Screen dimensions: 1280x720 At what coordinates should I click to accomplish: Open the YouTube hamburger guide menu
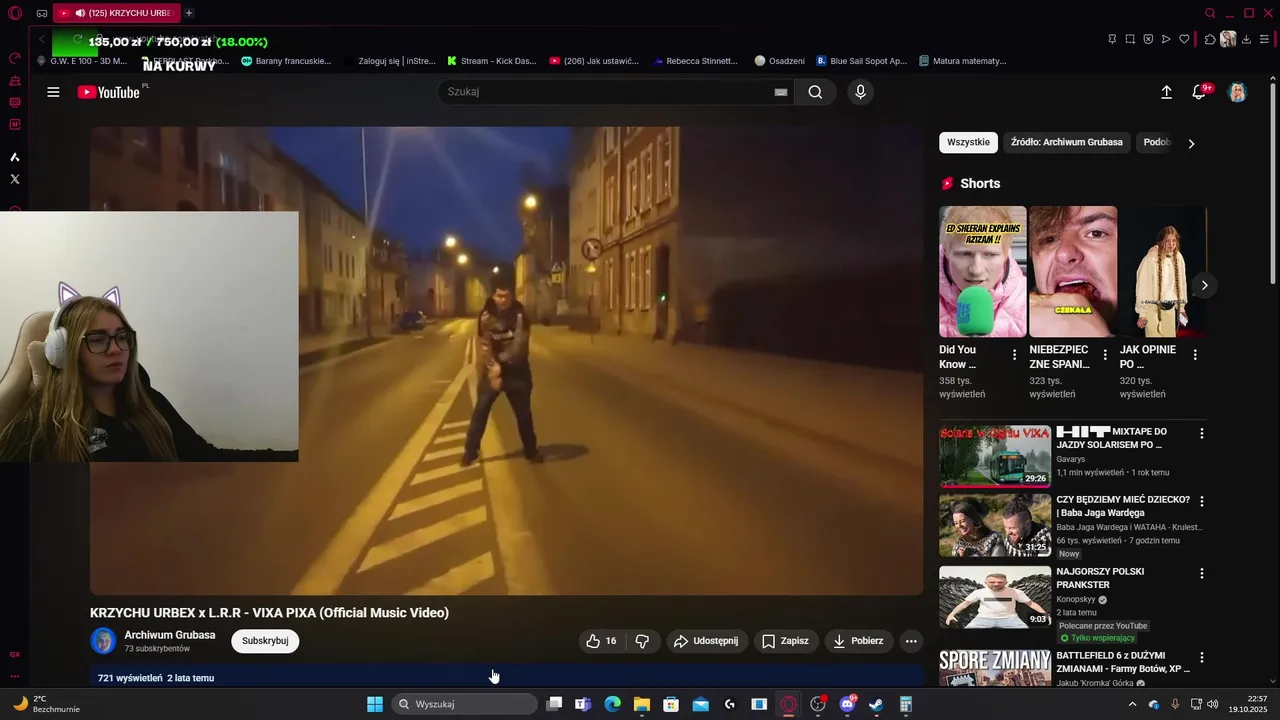53,92
